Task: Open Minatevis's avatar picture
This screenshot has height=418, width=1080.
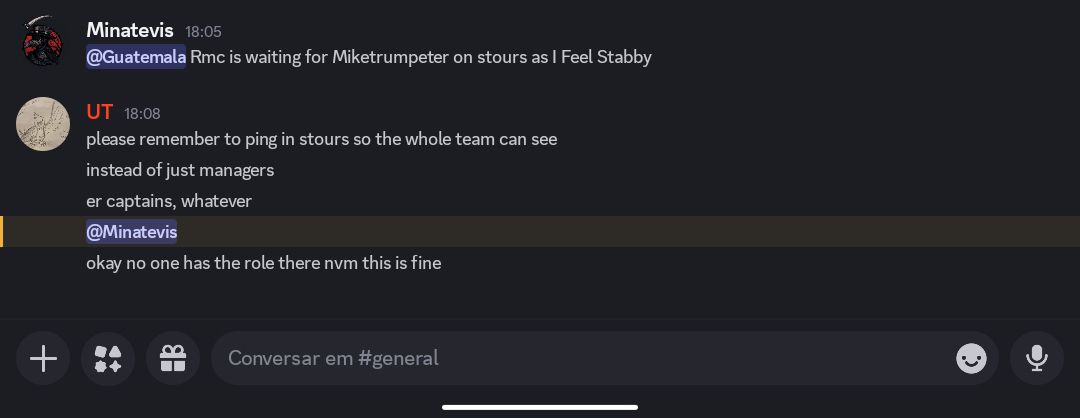Action: [43, 41]
